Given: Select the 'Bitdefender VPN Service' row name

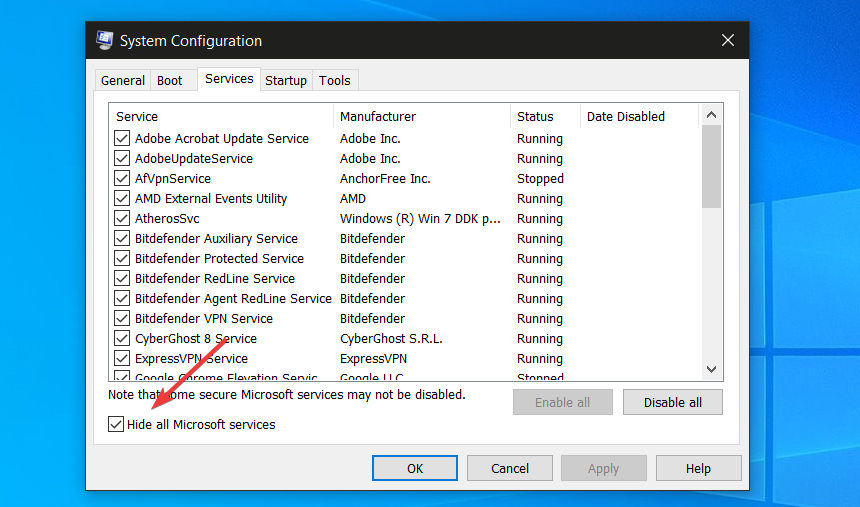Looking at the screenshot, I should (203, 319).
